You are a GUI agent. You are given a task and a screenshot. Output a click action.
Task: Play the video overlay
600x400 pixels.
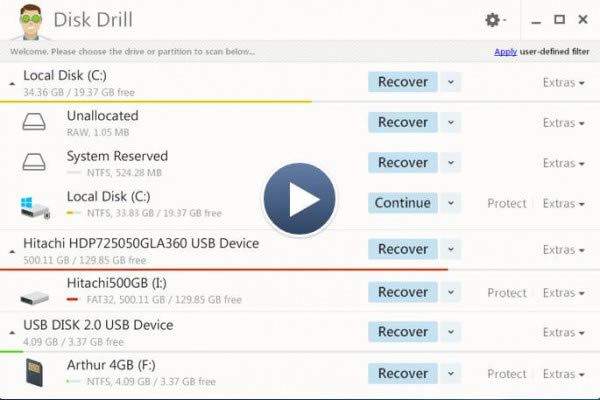299,200
